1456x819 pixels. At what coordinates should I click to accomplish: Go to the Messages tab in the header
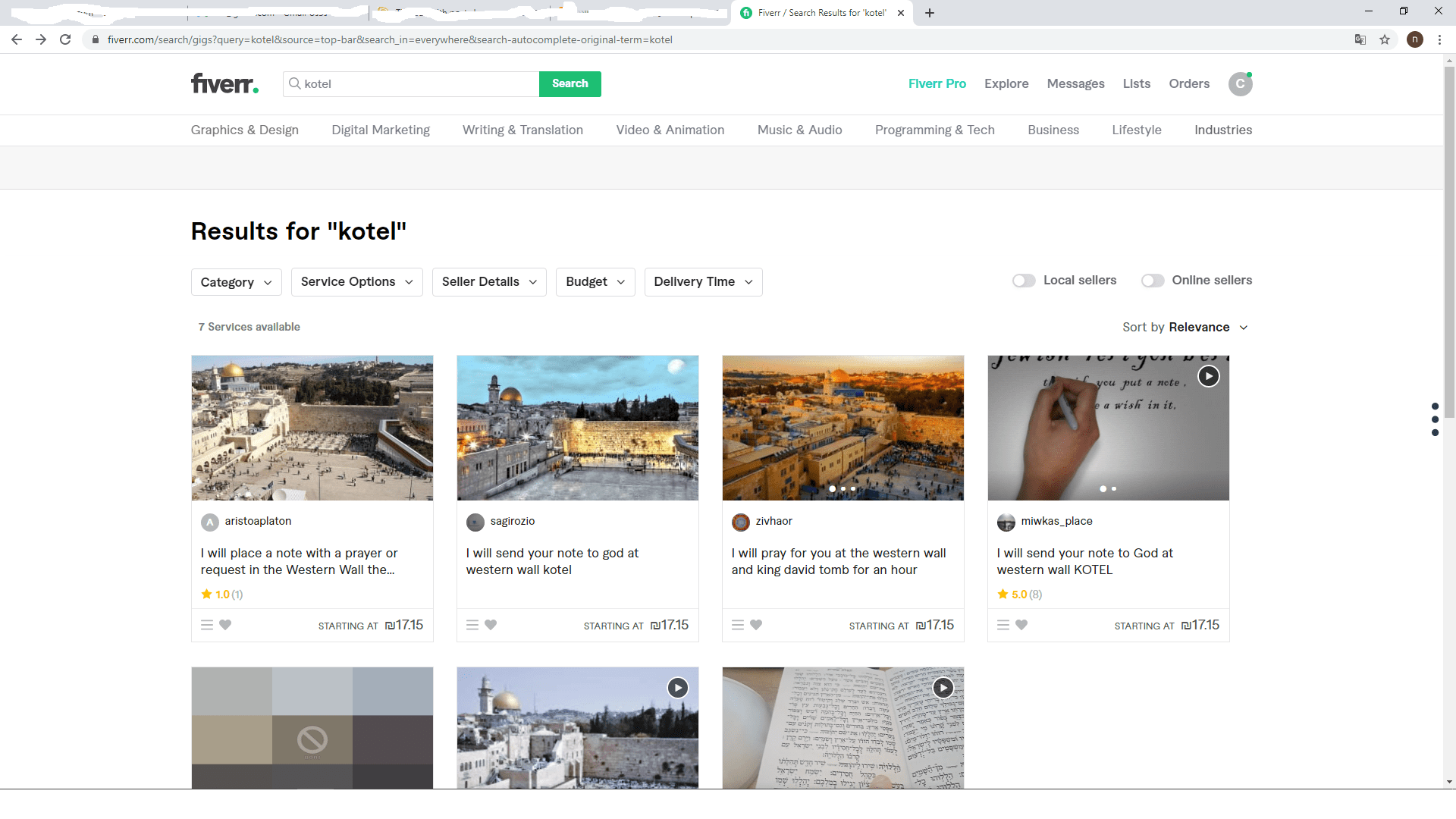click(1075, 83)
